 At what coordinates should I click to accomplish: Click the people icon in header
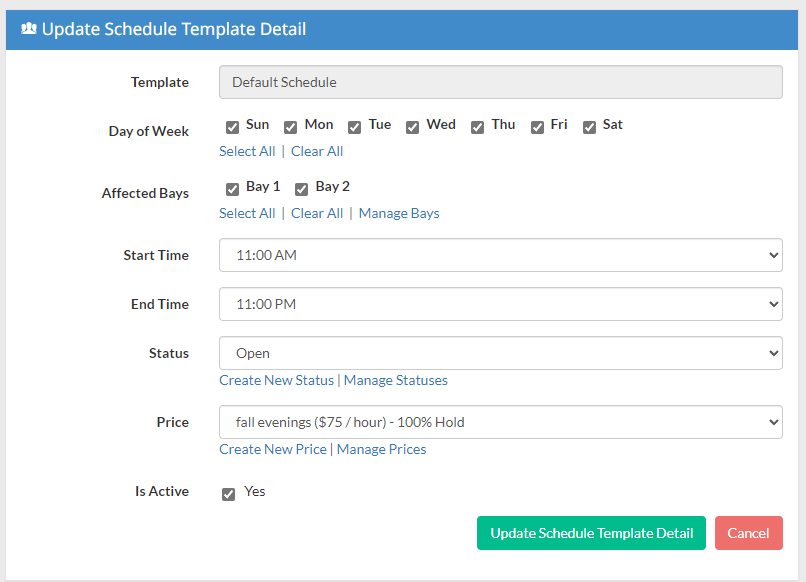29,29
